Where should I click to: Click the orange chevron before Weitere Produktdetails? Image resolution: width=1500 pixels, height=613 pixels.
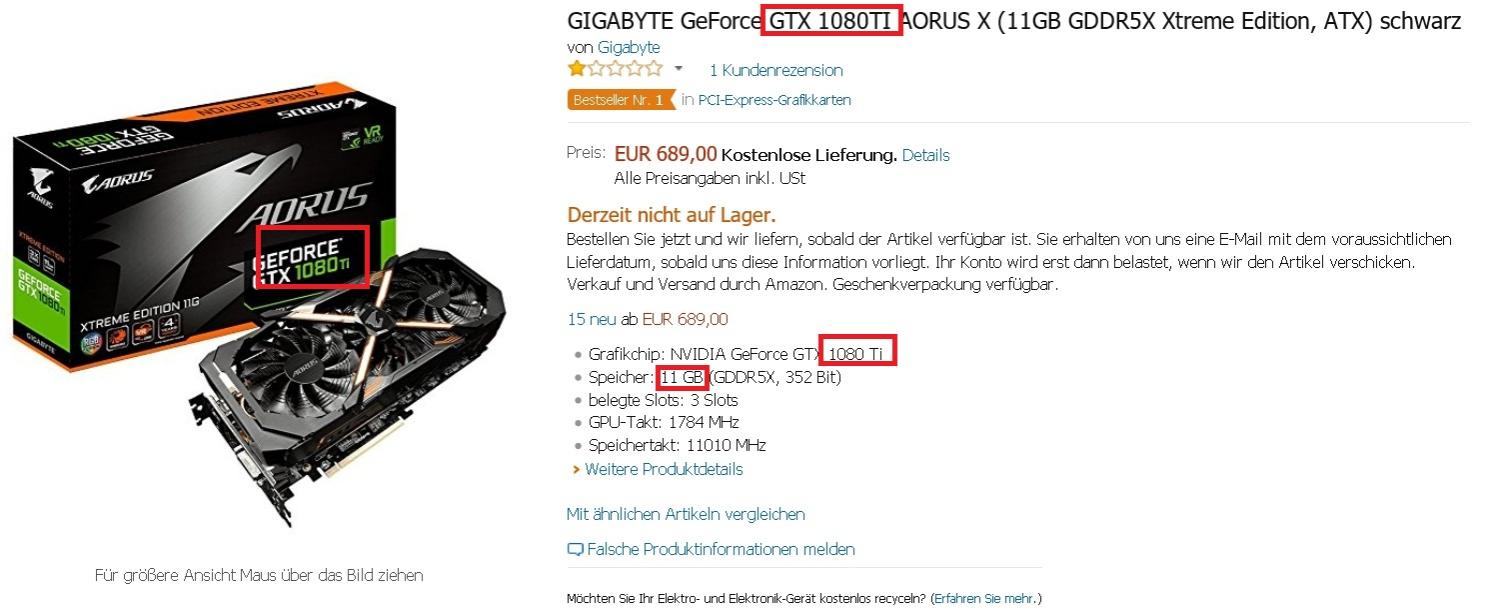coord(576,469)
